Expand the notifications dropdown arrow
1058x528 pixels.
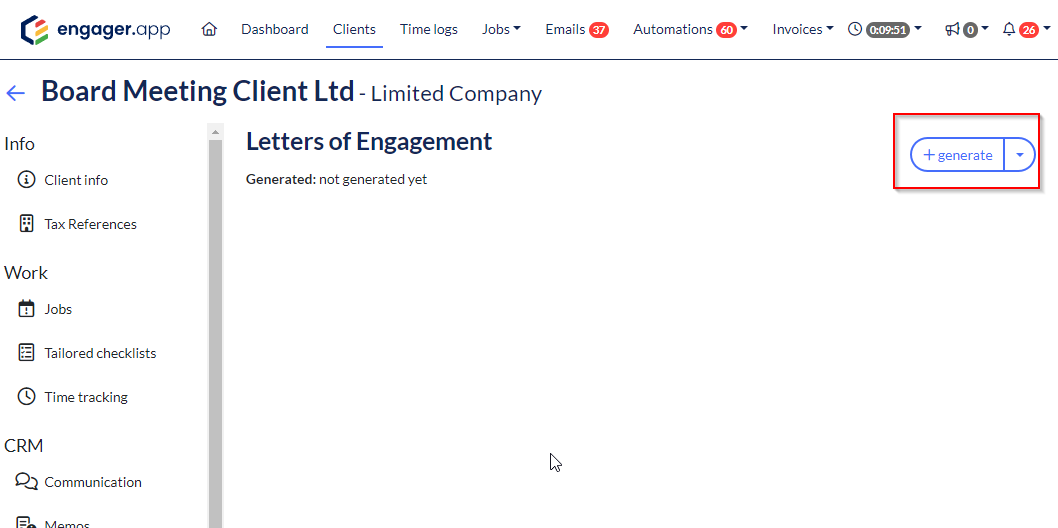1047,29
